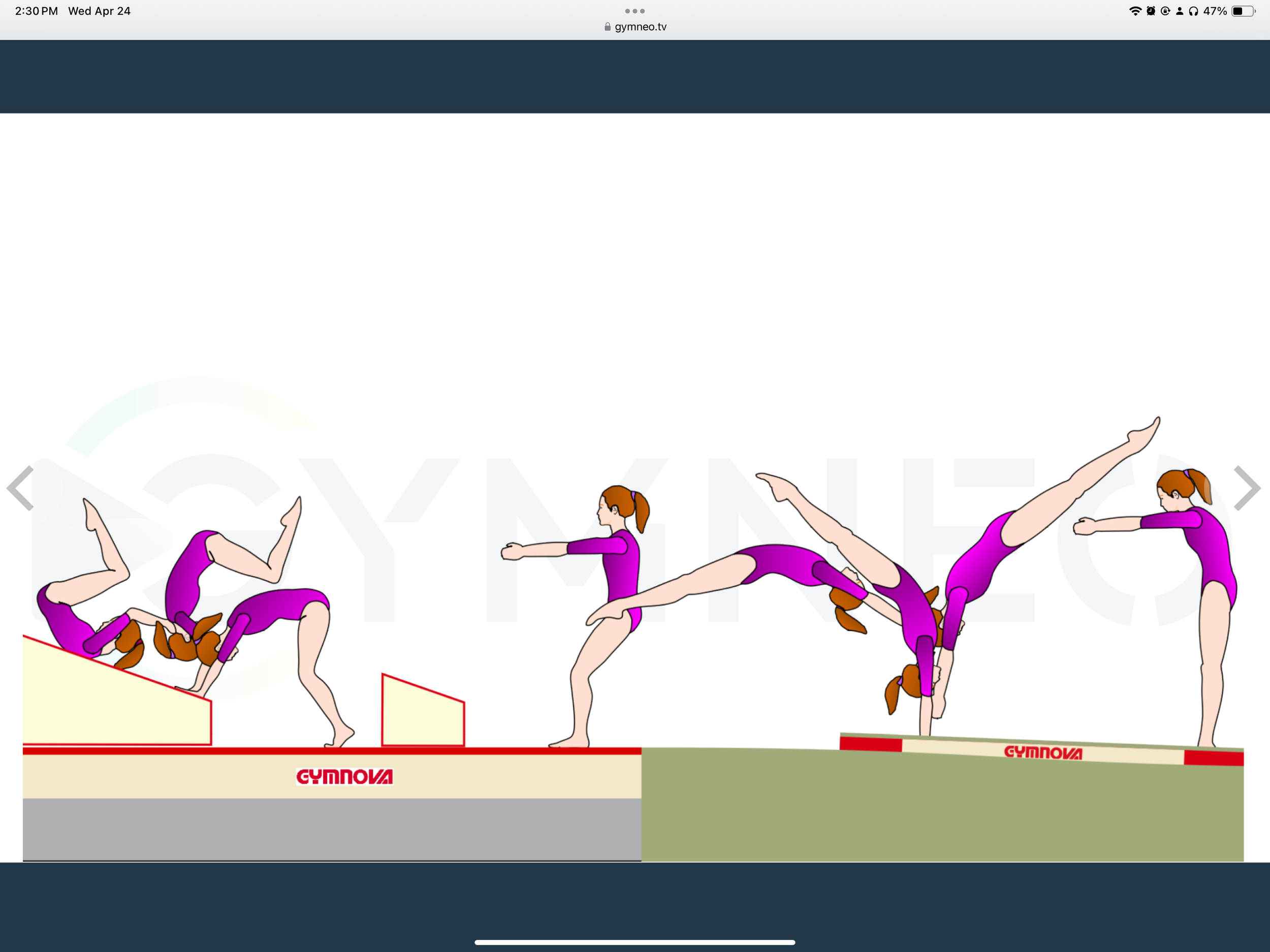Tap the alarm clock status icon

tap(1151, 11)
